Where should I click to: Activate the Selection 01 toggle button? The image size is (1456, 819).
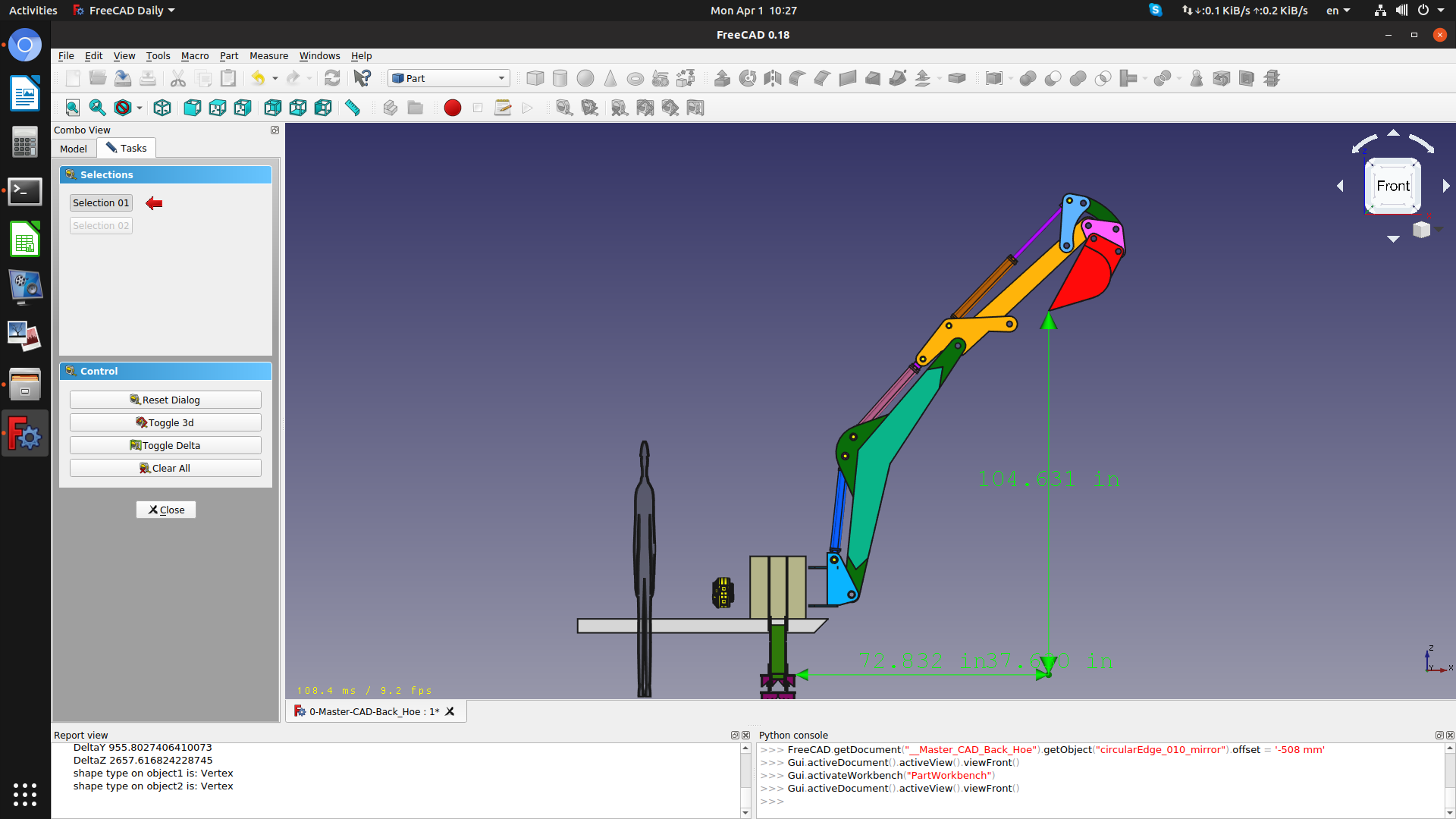click(101, 202)
